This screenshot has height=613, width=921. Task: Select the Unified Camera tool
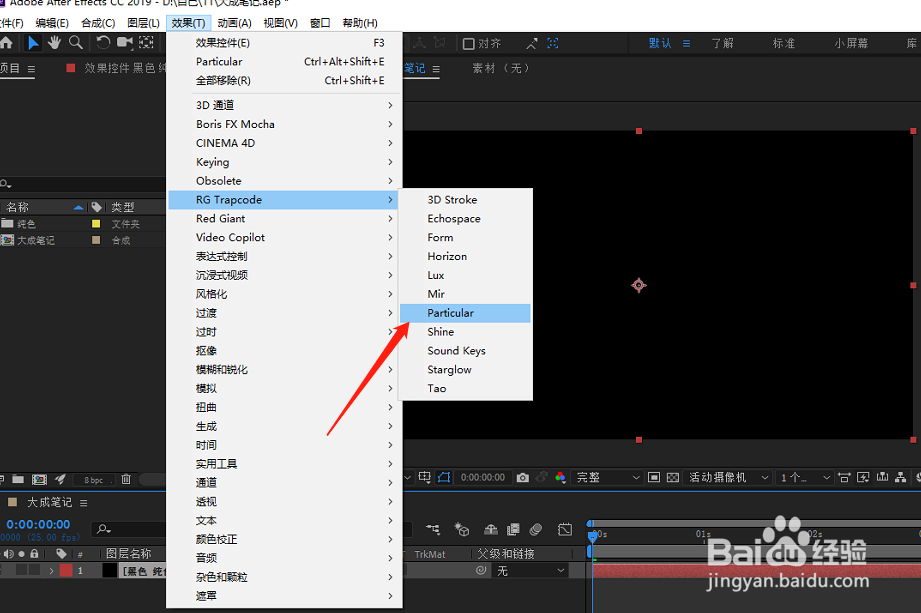(x=125, y=43)
